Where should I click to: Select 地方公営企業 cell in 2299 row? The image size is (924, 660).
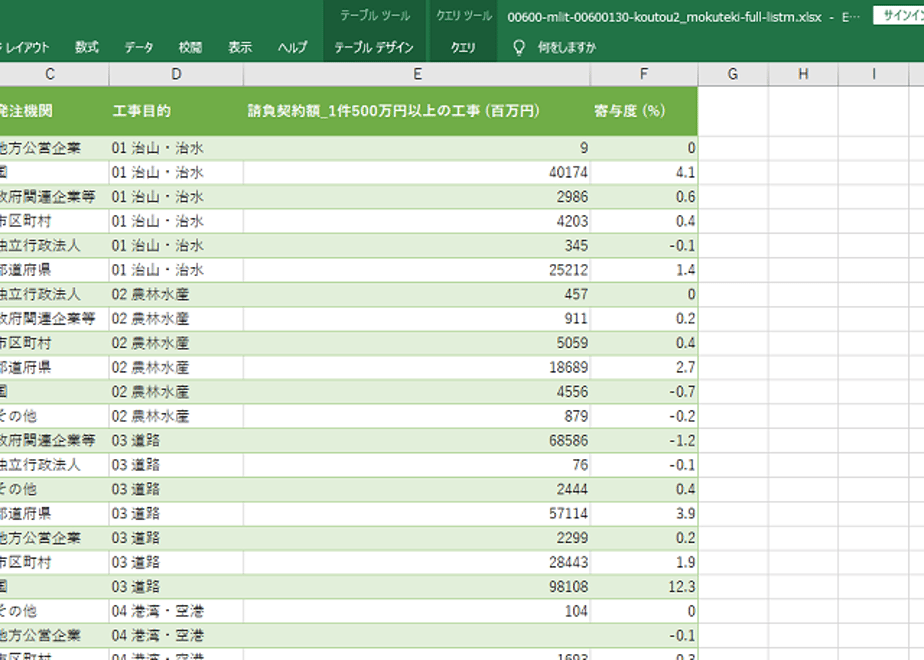click(54, 538)
